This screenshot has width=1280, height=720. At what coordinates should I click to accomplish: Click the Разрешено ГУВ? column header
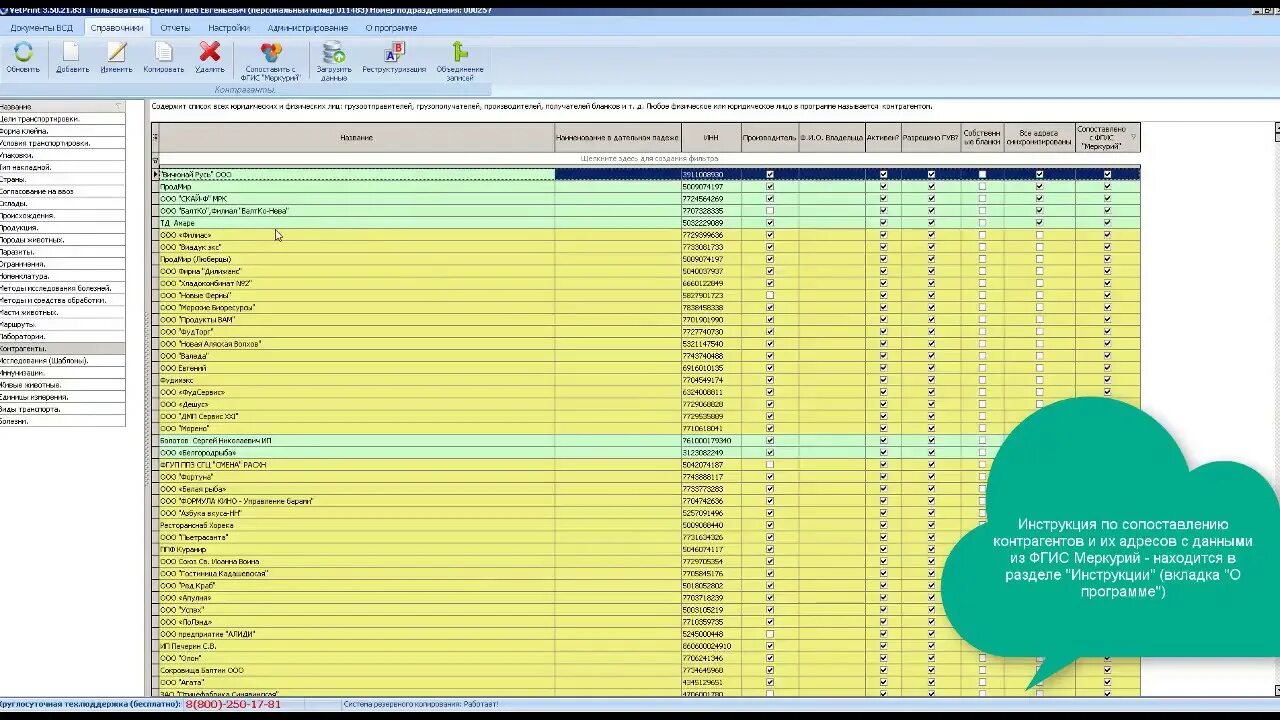(931, 137)
